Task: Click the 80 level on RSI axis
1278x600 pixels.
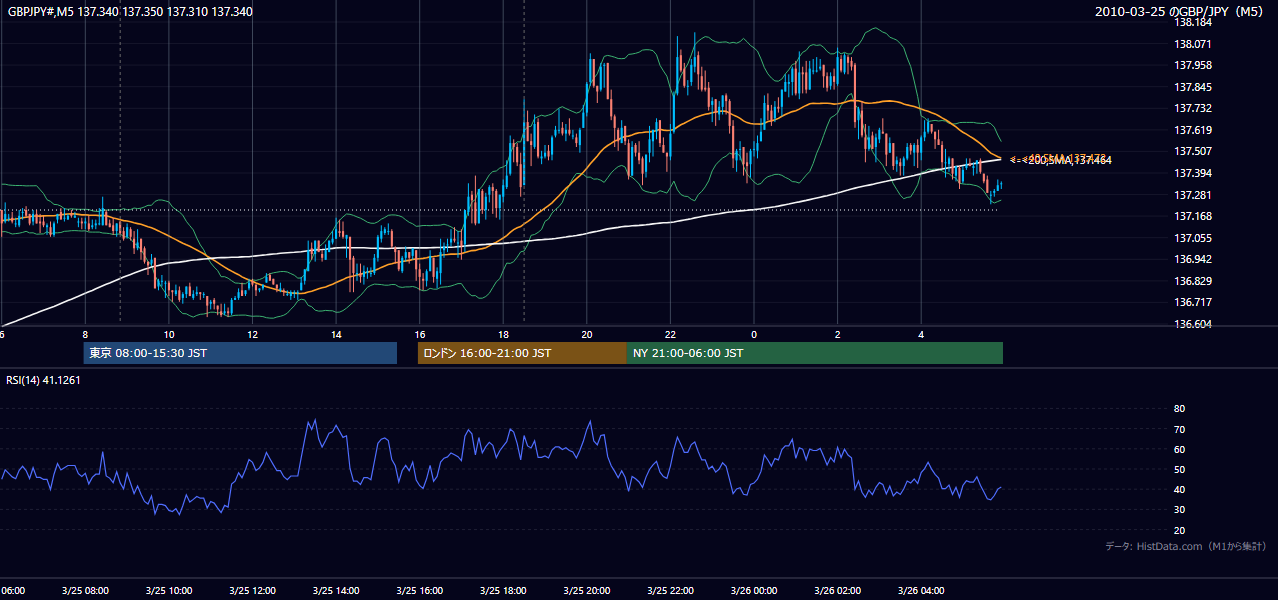Action: point(1179,409)
